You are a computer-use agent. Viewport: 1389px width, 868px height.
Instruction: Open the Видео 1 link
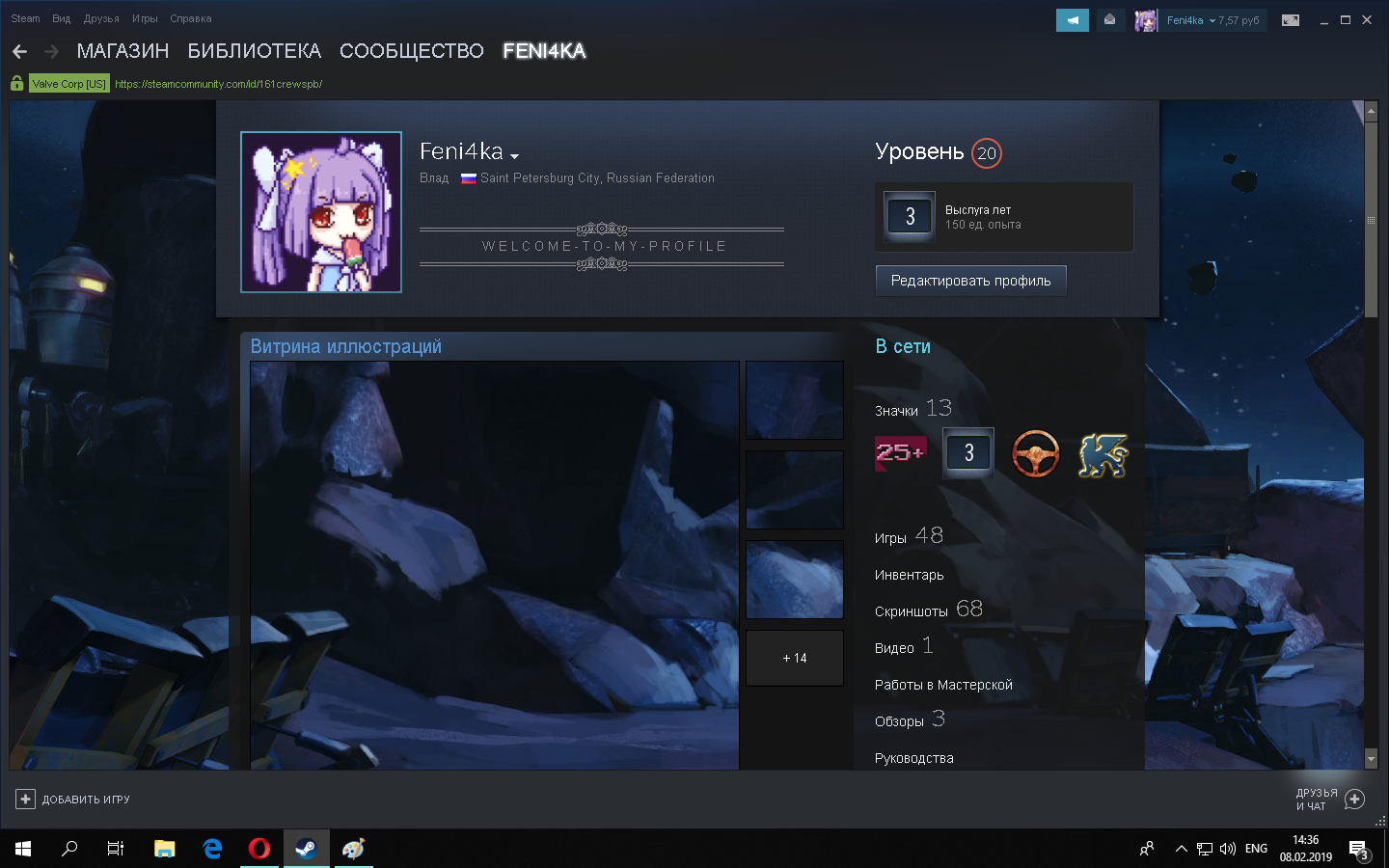(904, 646)
